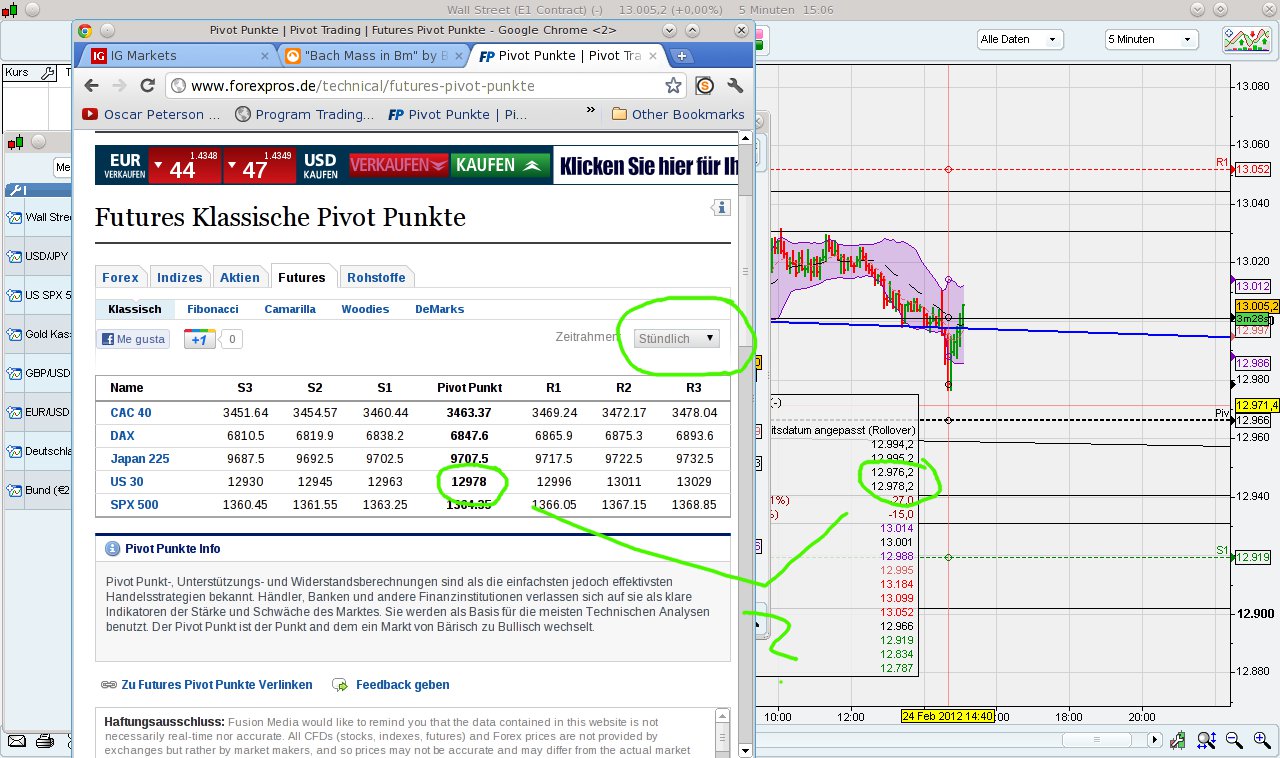Open chart properties via wrench icon

[x=1178, y=740]
